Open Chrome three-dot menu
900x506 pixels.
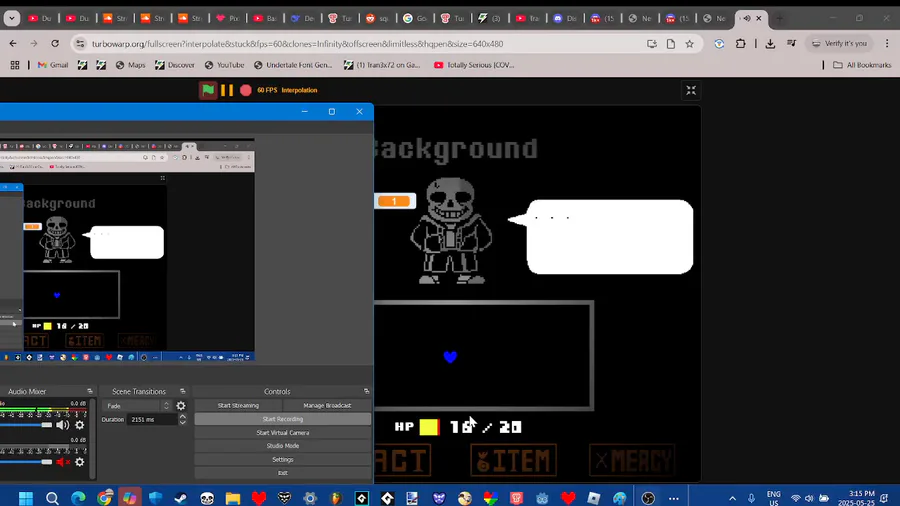pos(887,44)
